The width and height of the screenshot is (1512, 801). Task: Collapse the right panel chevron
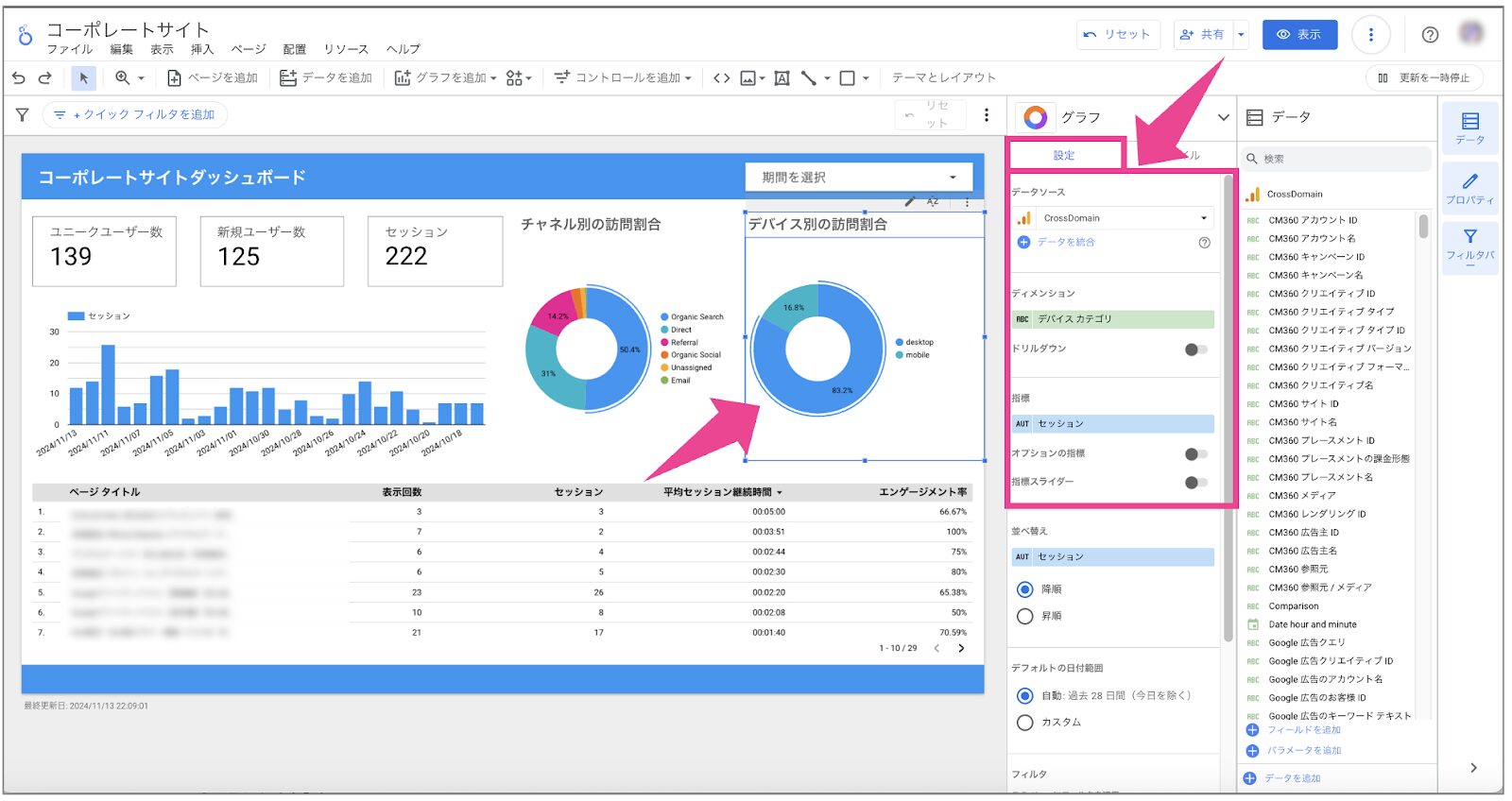coord(1473,768)
